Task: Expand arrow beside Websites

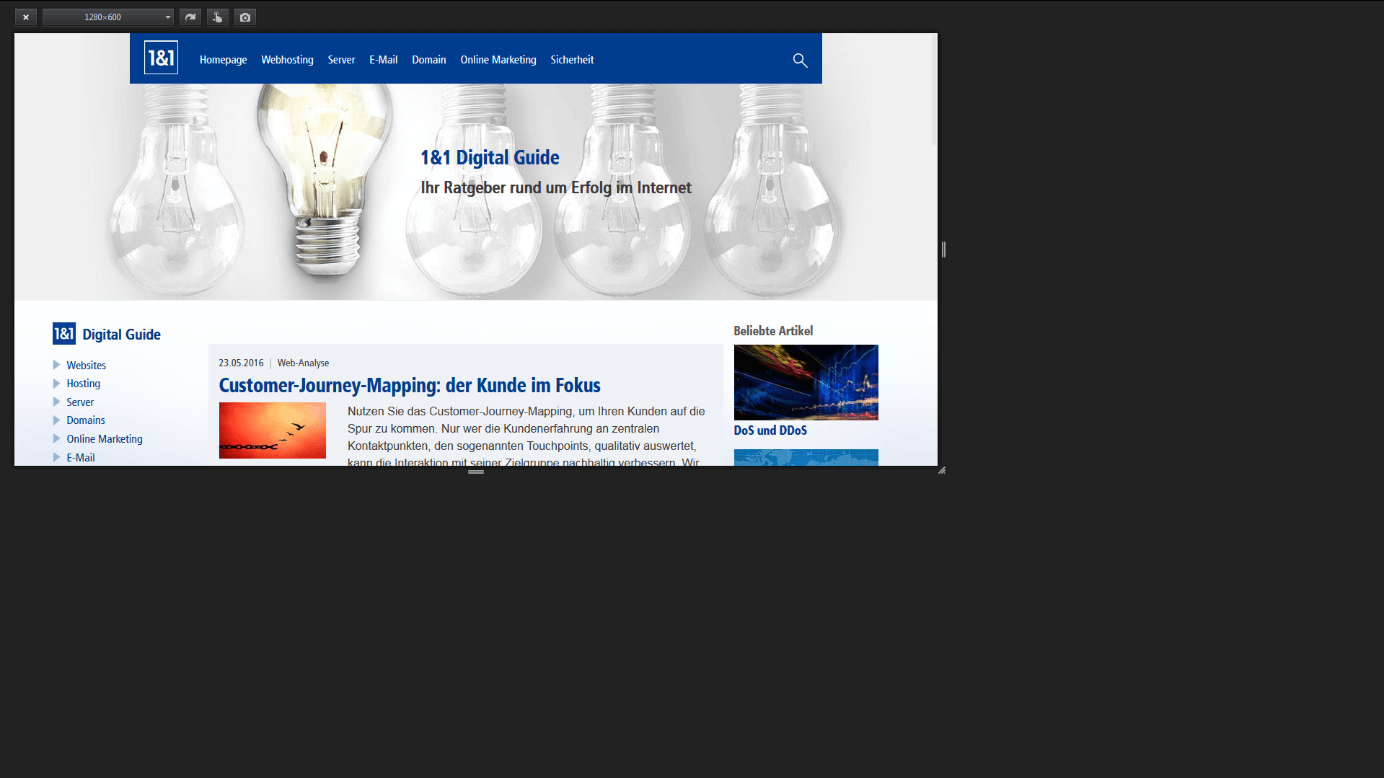Action: click(x=57, y=365)
